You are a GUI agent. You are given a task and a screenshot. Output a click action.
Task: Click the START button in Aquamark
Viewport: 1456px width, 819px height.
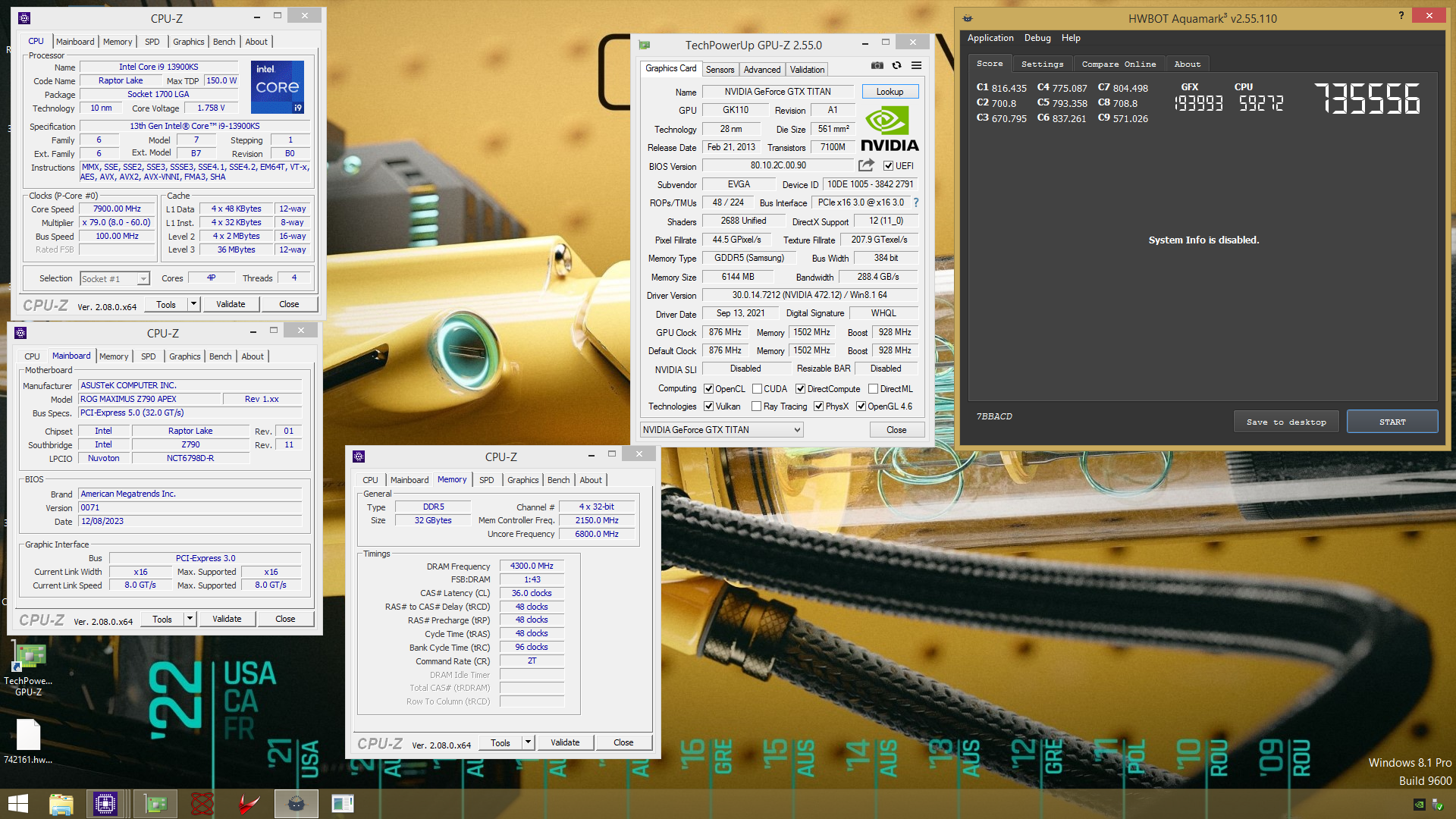click(1392, 422)
